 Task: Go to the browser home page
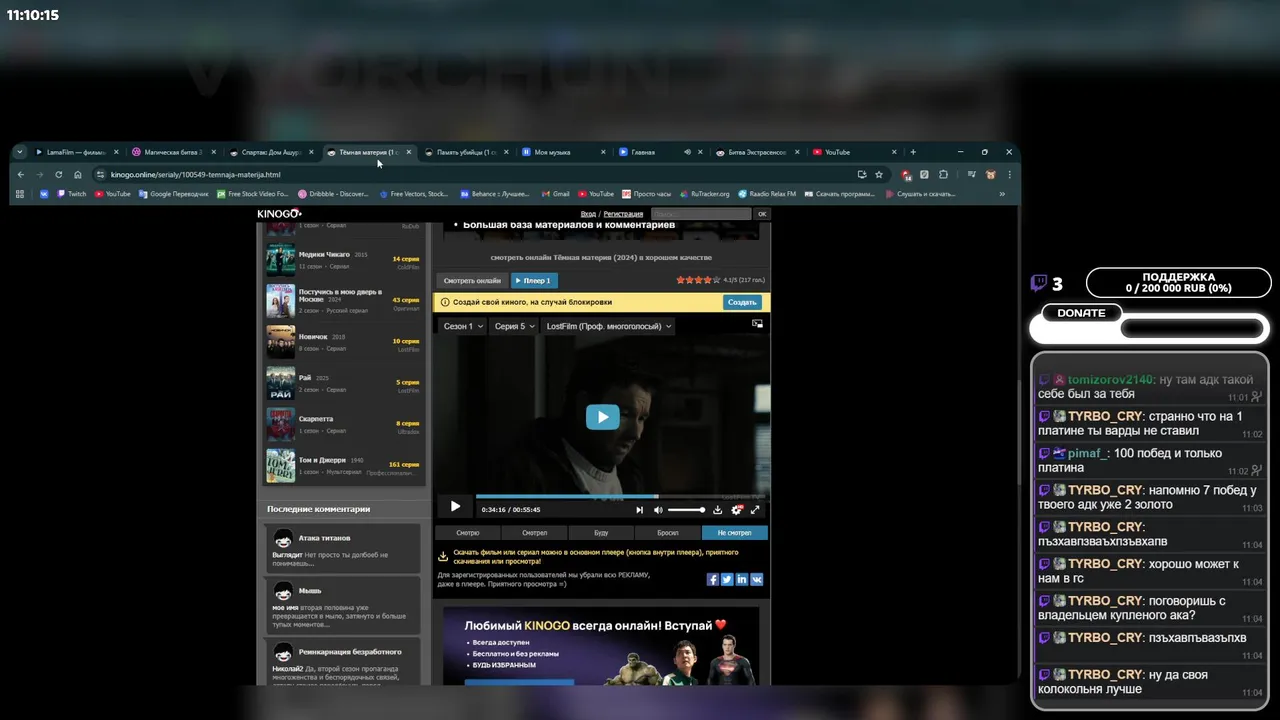78,174
